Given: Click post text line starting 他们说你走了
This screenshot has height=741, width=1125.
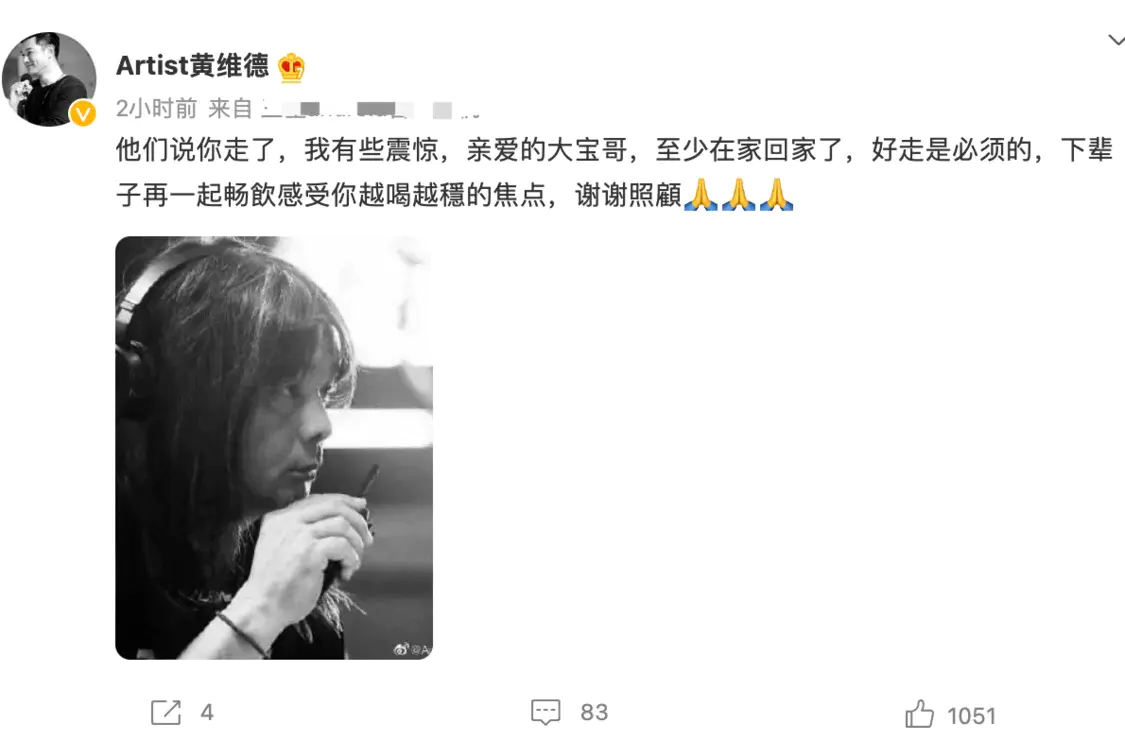Looking at the screenshot, I should 614,150.
